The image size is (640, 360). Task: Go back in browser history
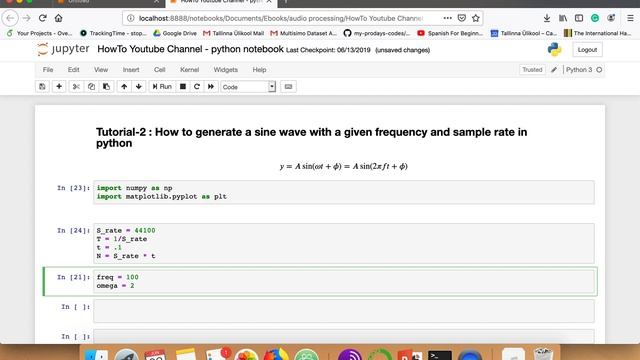click(10, 18)
